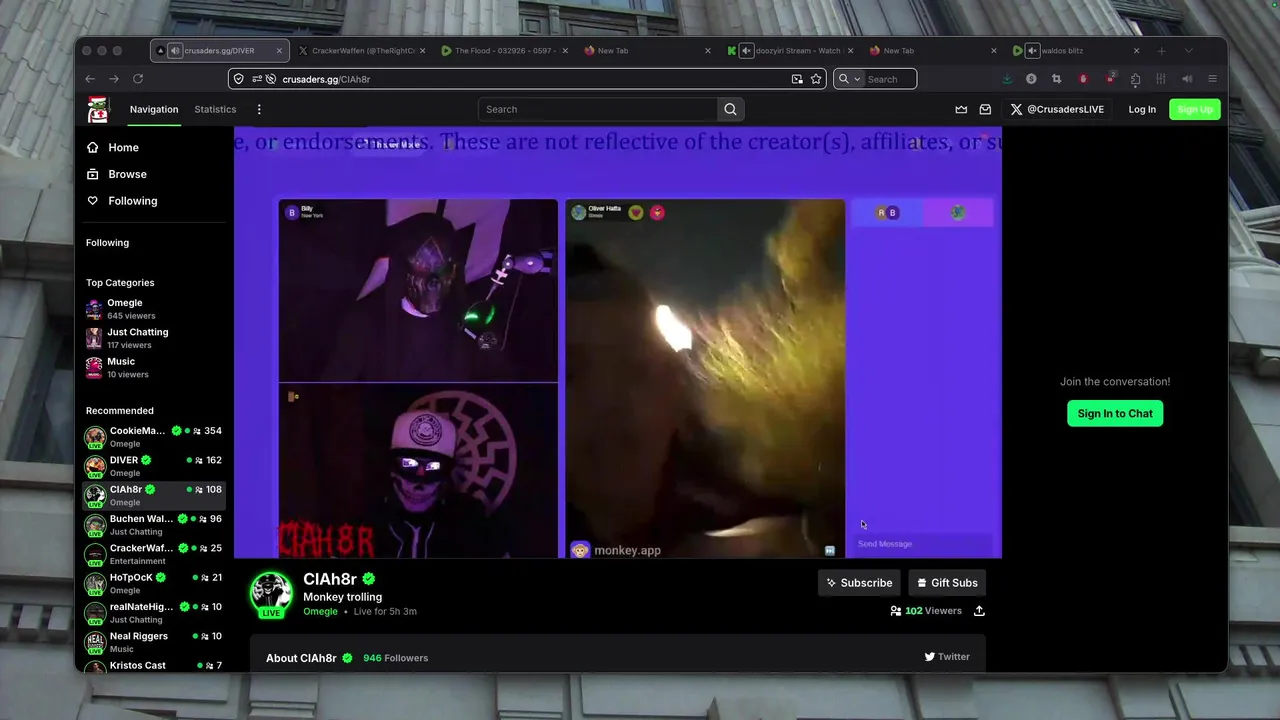Bookmark page with the star icon

pyautogui.click(x=816, y=79)
